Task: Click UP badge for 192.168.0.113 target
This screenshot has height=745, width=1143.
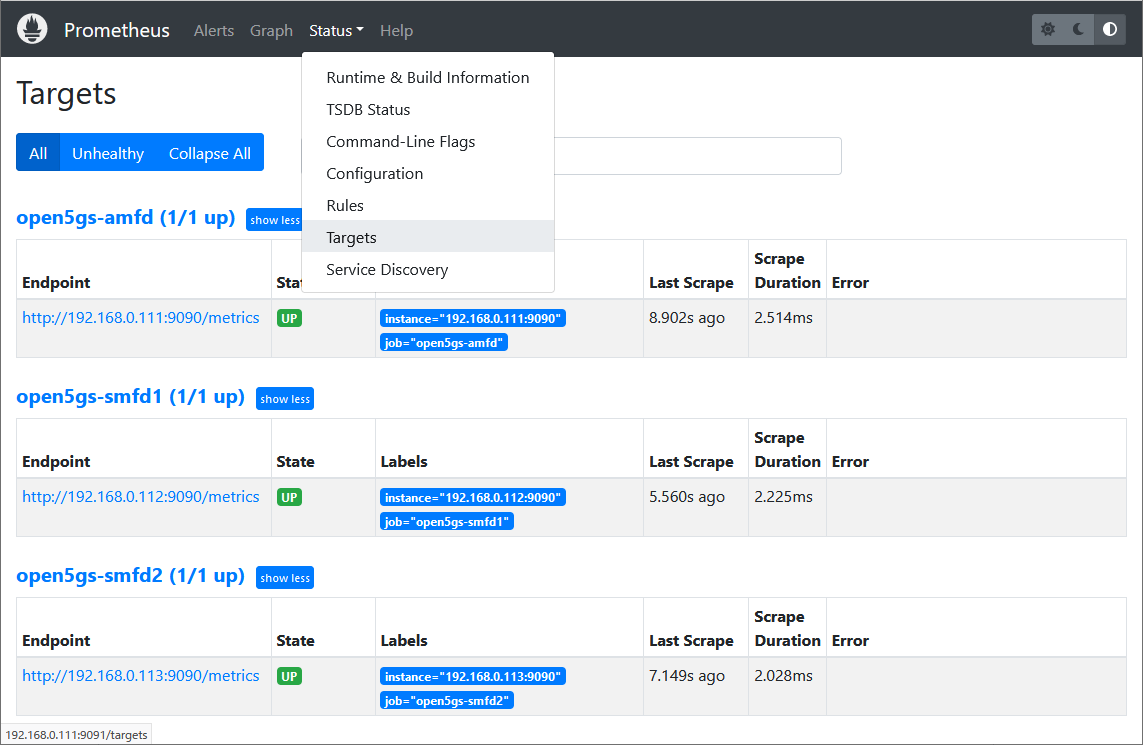Action: coord(289,676)
